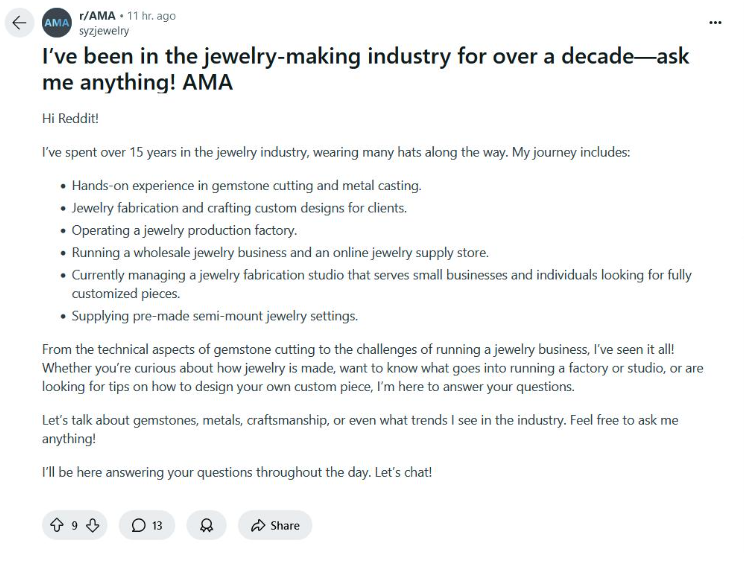This screenshot has width=744, height=562.
Task: Open the r/AMA community avatar
Action: (x=57, y=23)
